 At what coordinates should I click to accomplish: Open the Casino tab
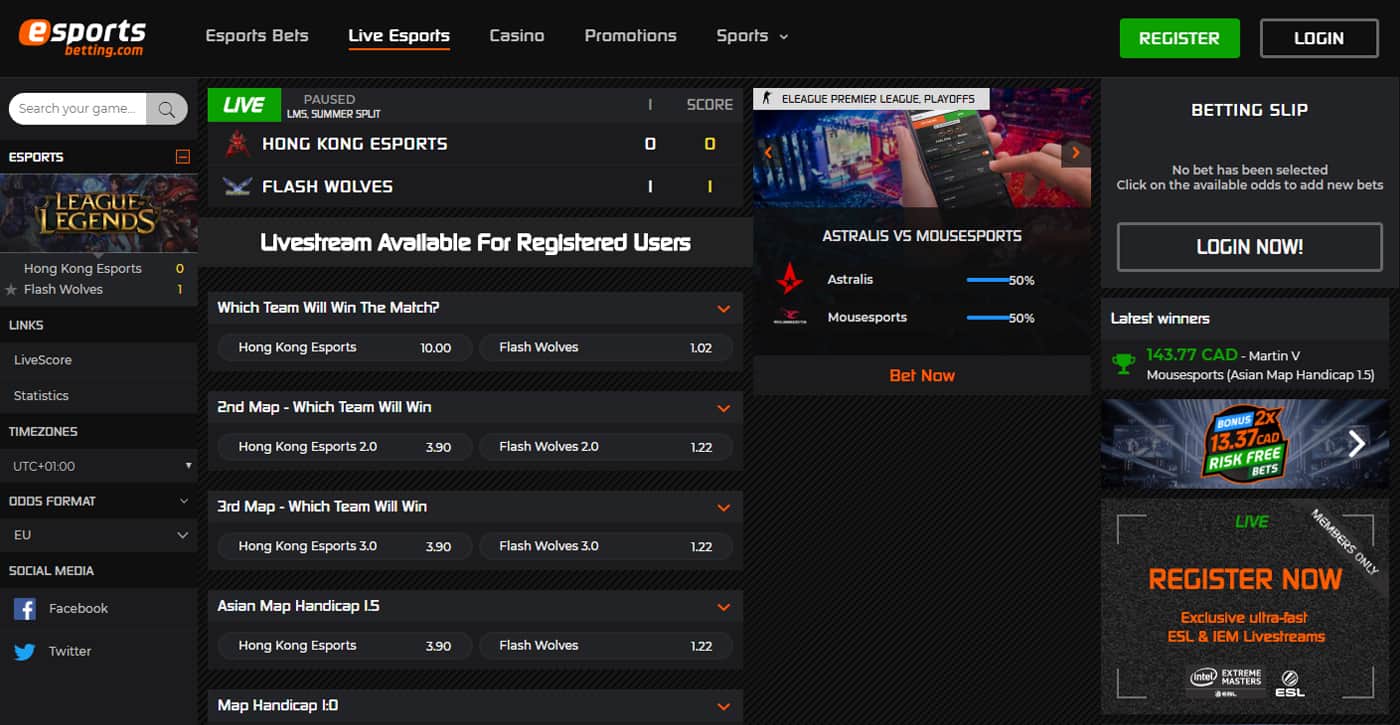pos(517,36)
